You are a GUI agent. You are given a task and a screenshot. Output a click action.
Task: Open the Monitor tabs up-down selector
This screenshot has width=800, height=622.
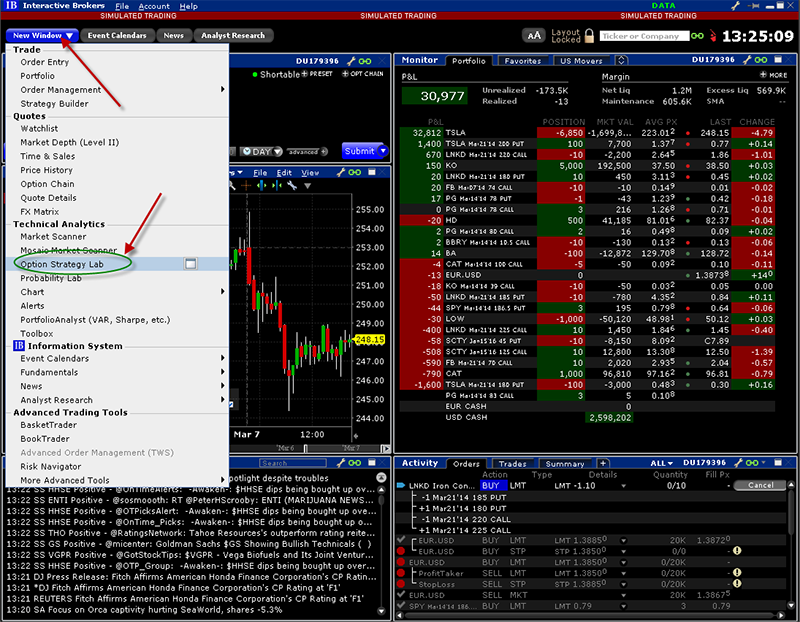(x=621, y=60)
